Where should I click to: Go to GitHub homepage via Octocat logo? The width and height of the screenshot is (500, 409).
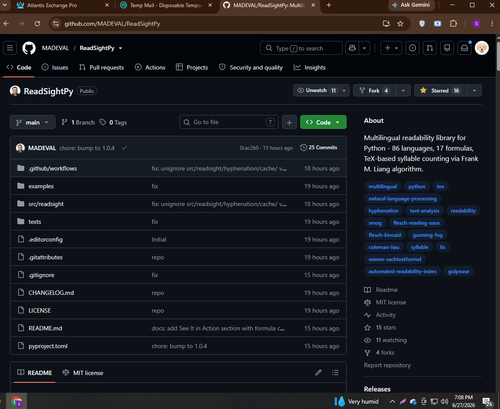[x=29, y=48]
